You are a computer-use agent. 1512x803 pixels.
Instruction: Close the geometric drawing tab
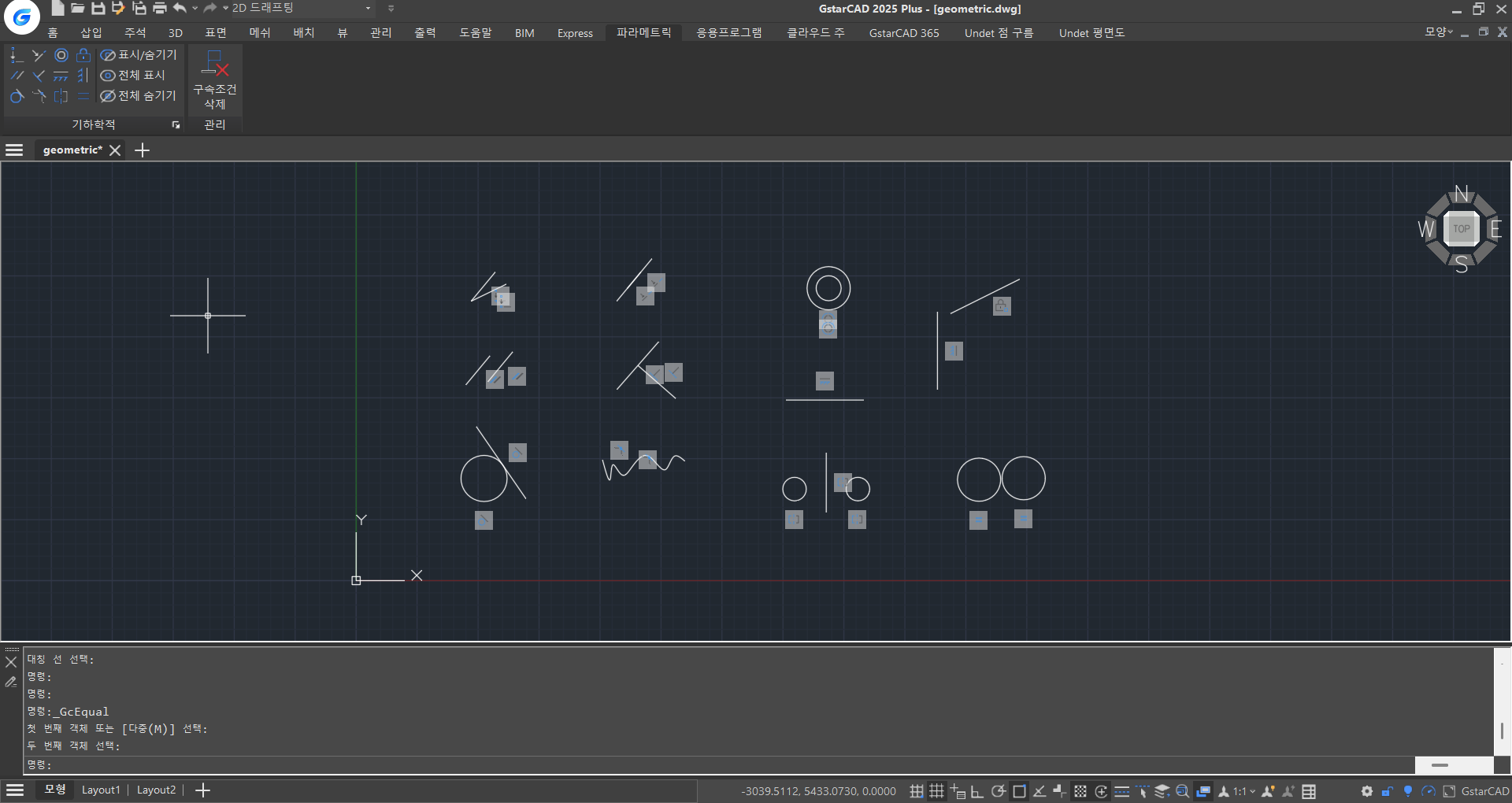115,150
